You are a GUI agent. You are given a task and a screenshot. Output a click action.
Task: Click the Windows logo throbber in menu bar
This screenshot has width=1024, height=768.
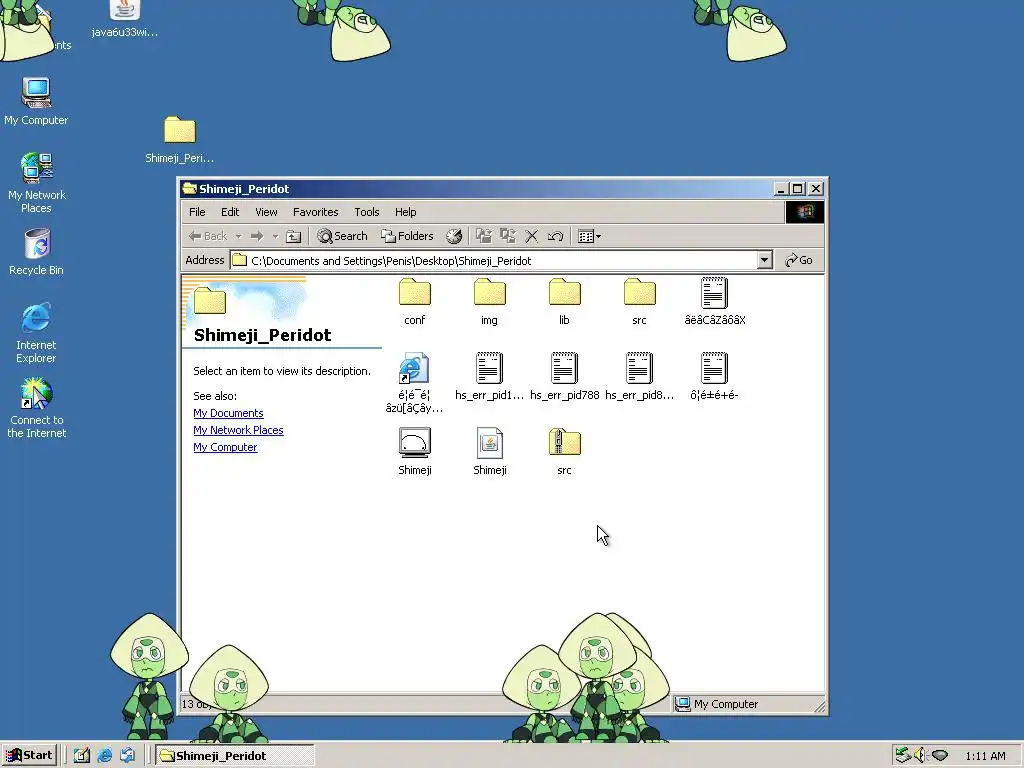805,212
